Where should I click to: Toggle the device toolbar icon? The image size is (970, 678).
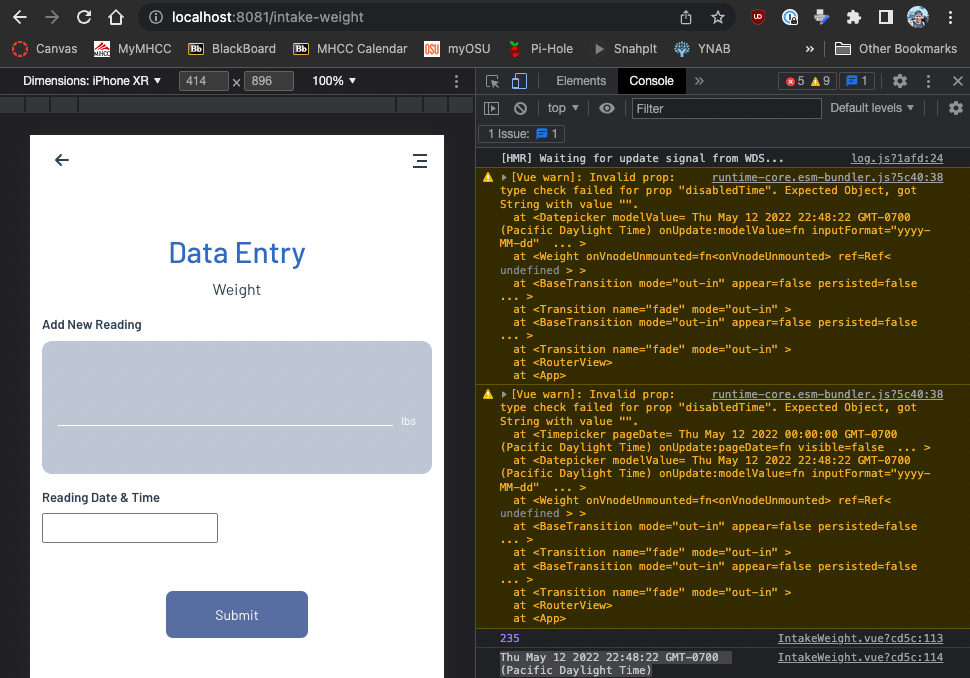point(519,81)
